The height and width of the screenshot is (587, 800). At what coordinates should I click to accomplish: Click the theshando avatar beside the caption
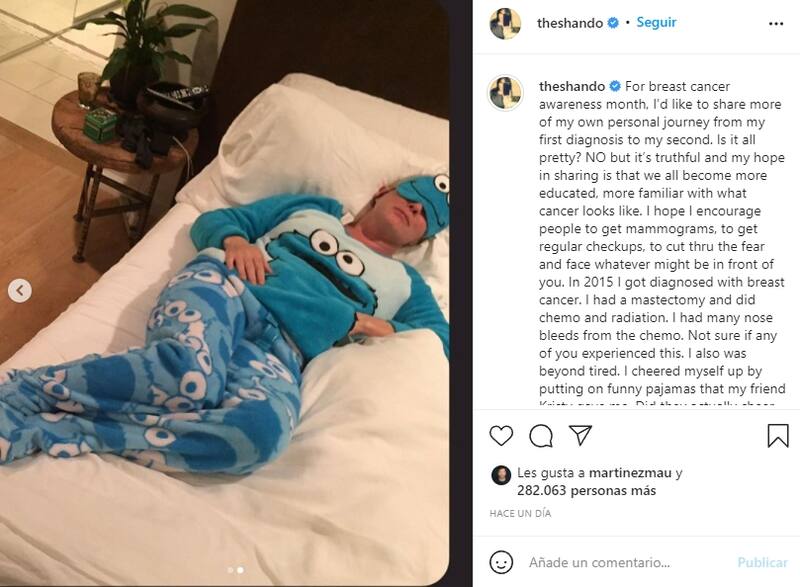(505, 93)
